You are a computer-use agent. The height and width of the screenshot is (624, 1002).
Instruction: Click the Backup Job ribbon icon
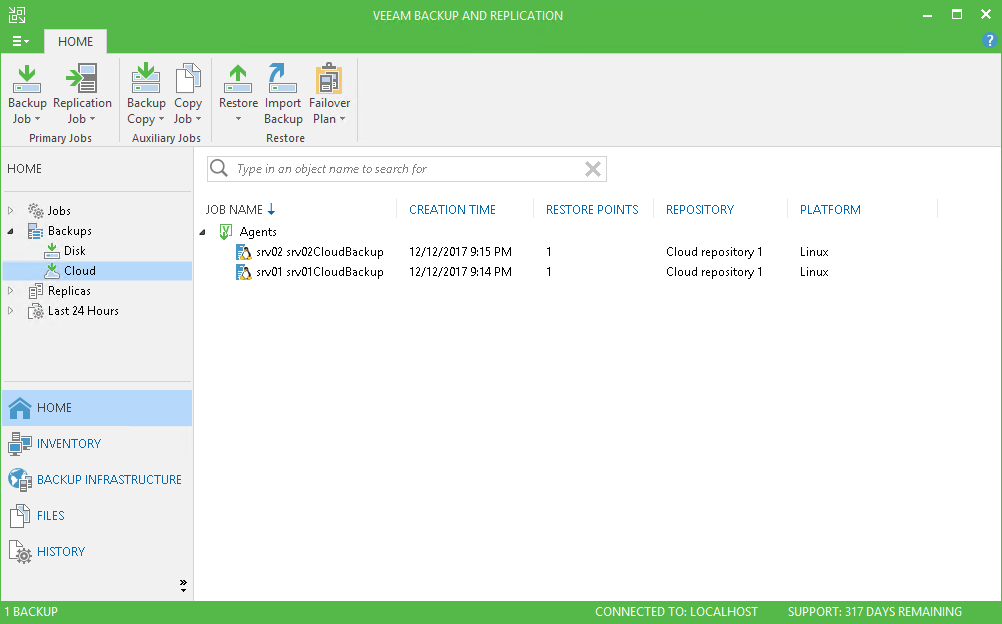point(27,78)
